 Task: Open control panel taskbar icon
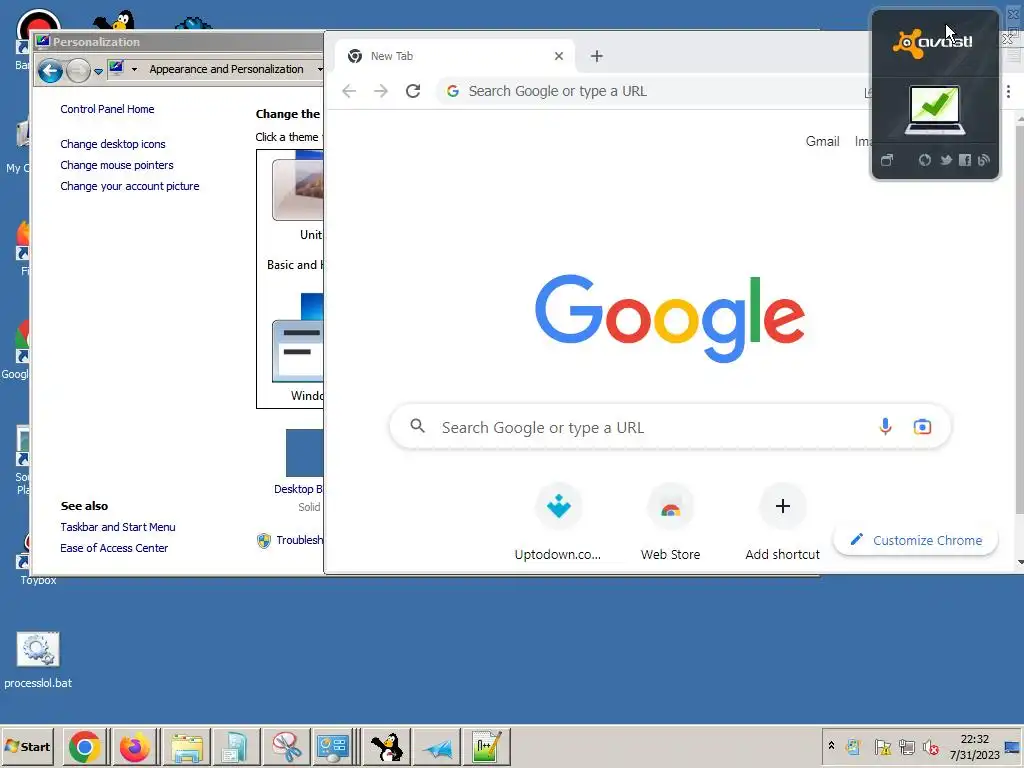(x=333, y=747)
